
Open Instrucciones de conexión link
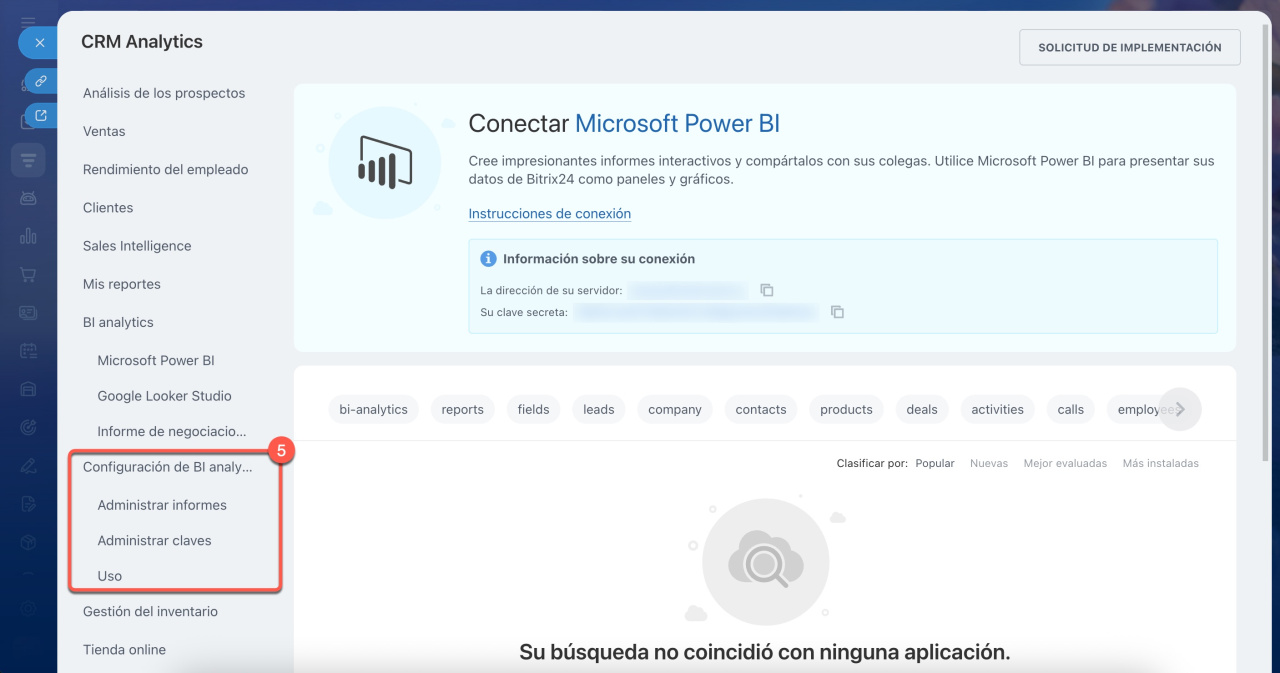(x=549, y=214)
